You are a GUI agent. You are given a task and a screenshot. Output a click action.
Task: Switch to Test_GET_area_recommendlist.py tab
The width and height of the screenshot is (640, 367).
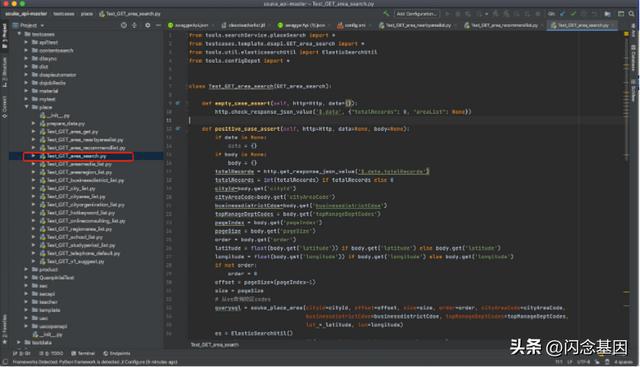point(502,25)
